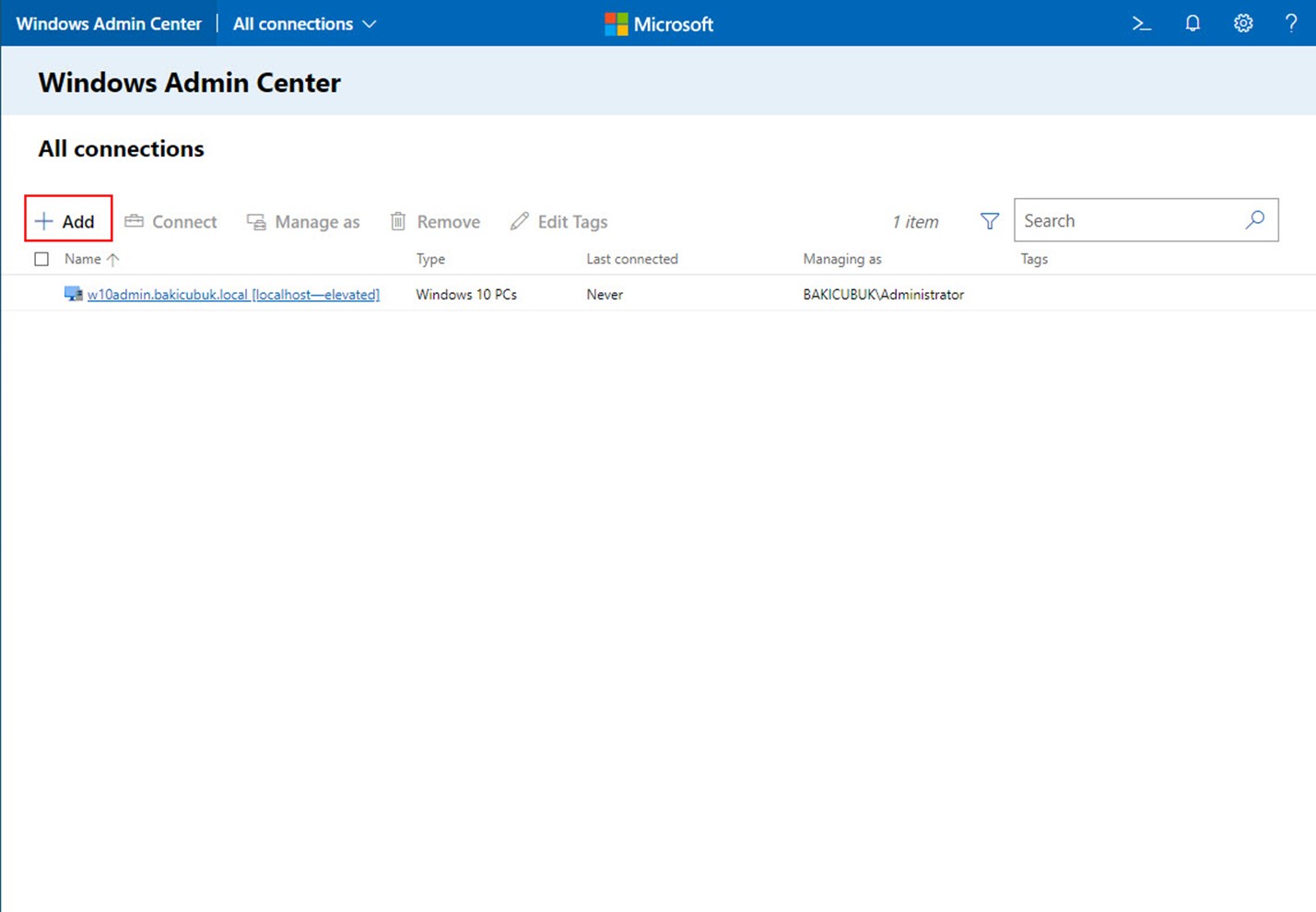Click the '1 item' count text

click(x=915, y=222)
